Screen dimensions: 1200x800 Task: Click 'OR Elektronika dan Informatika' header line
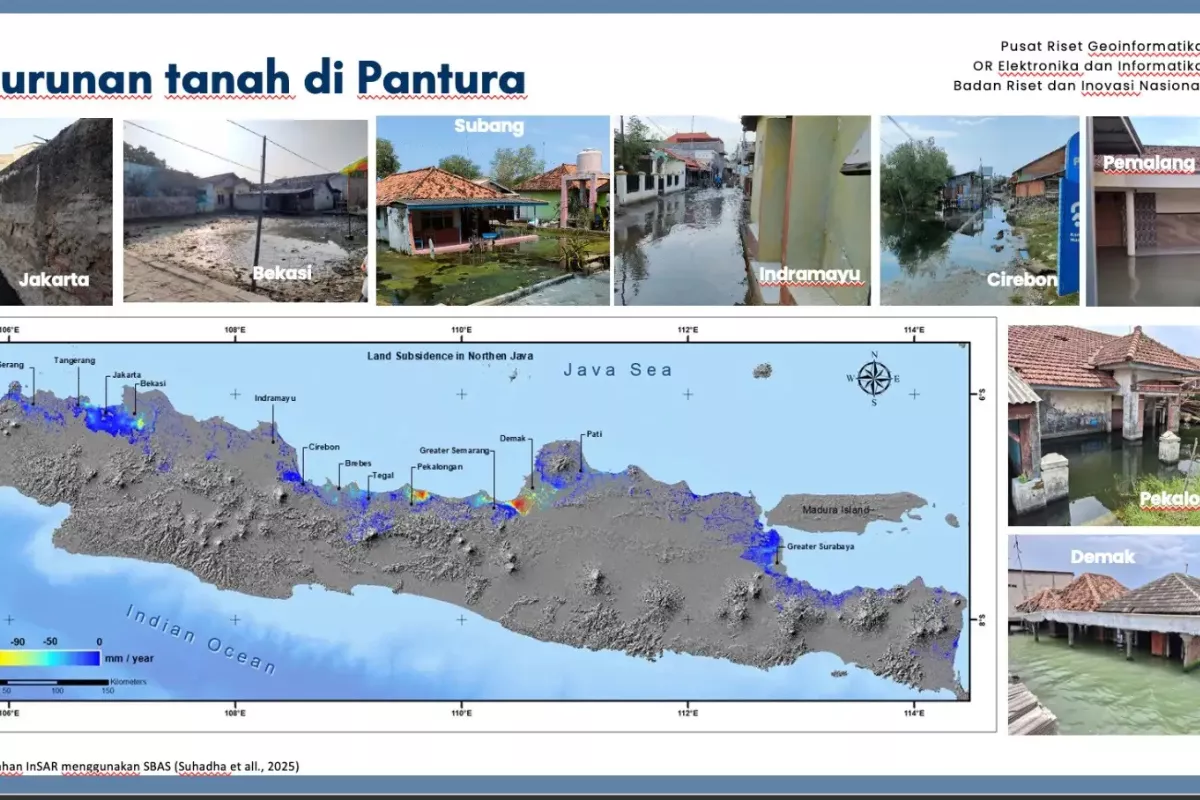tap(1086, 66)
